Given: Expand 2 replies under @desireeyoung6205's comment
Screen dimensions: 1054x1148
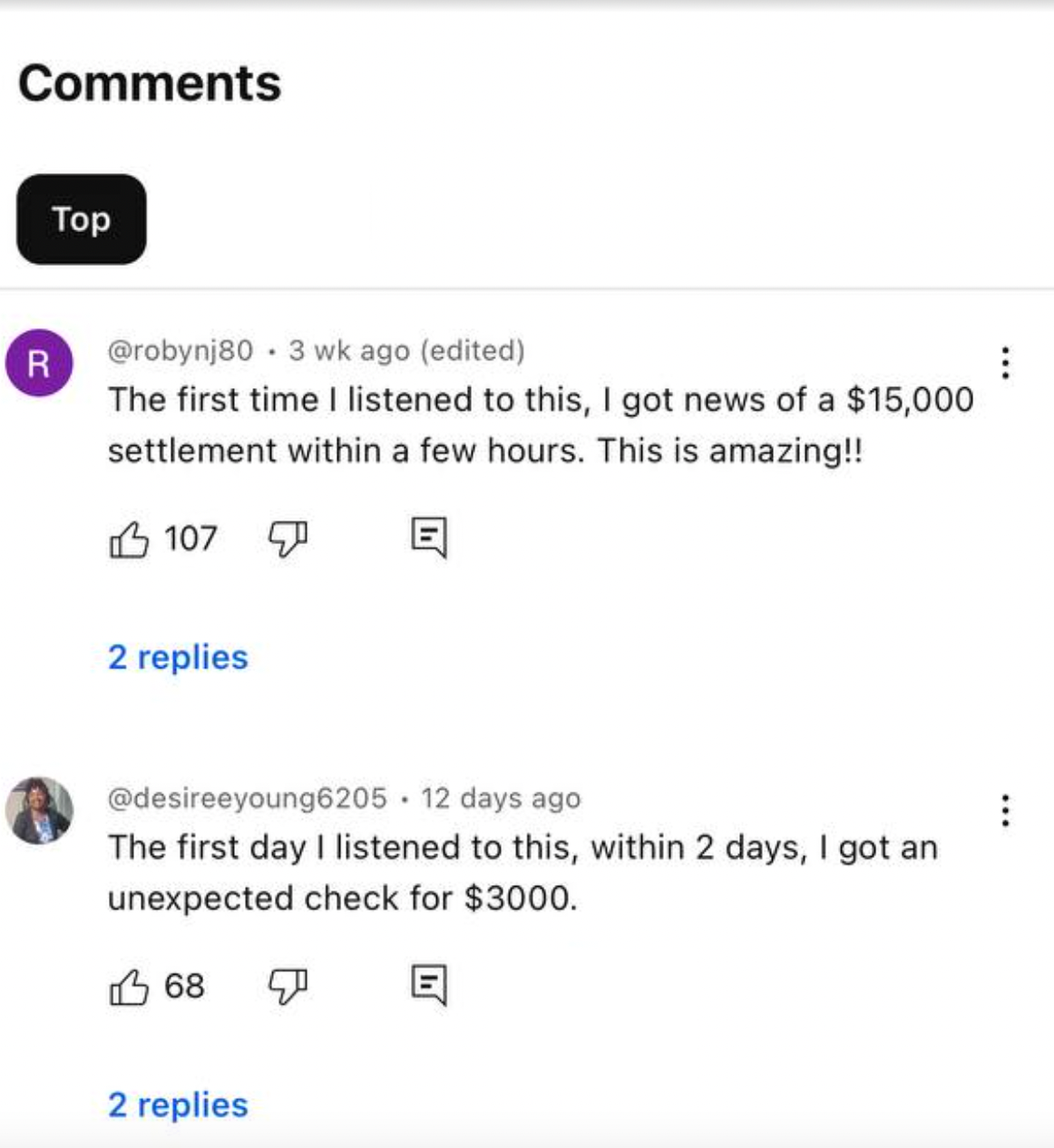Looking at the screenshot, I should (178, 1105).
